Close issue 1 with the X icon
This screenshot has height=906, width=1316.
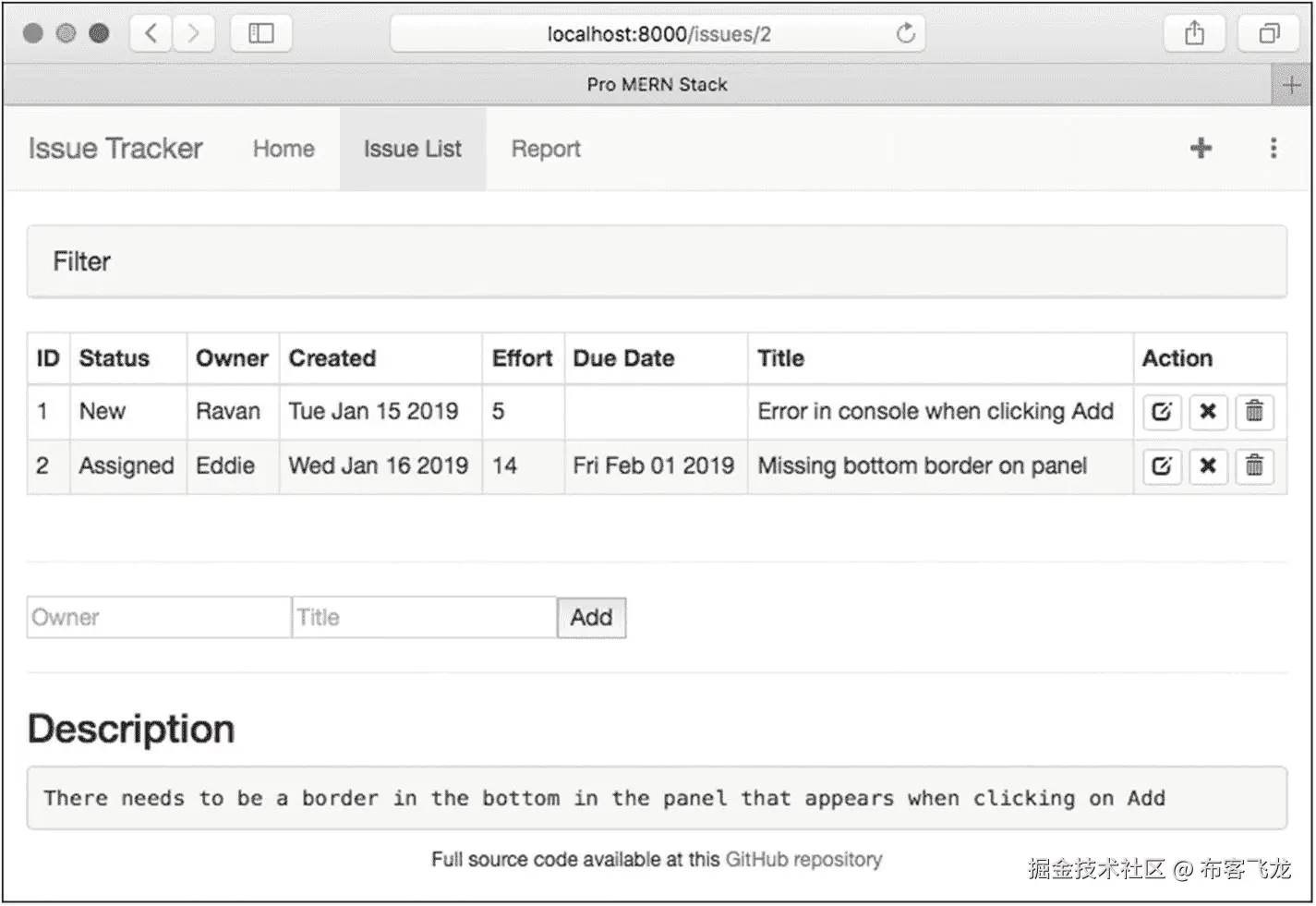1207,412
